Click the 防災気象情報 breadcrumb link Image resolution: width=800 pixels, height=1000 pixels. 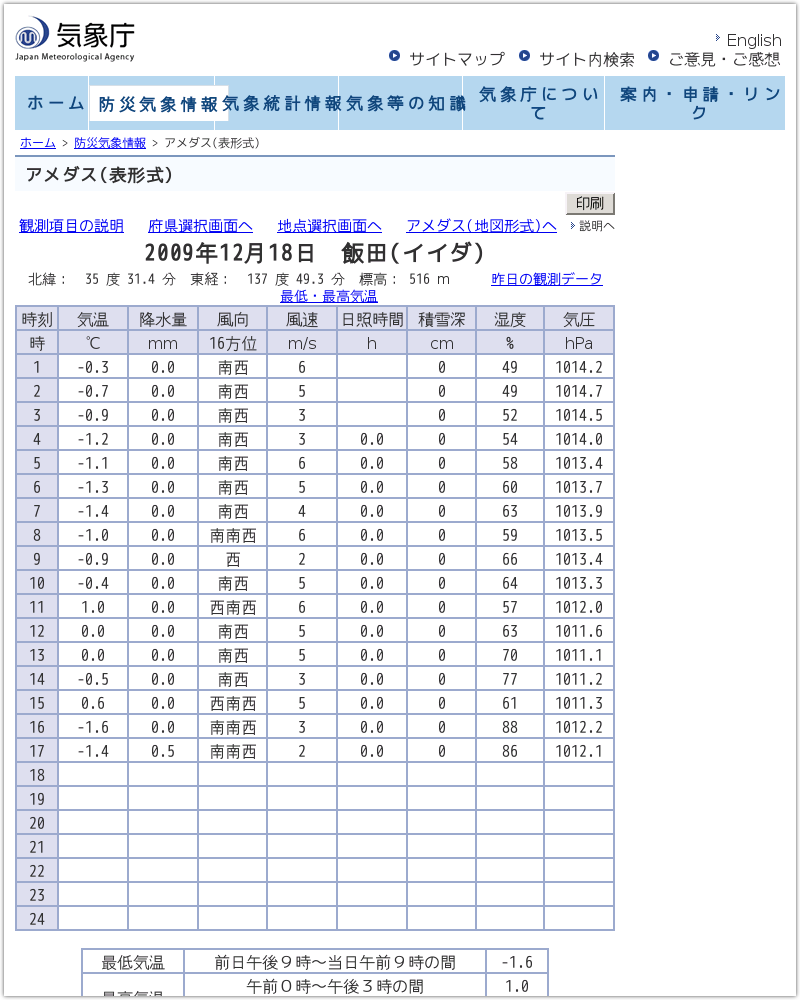coord(110,143)
